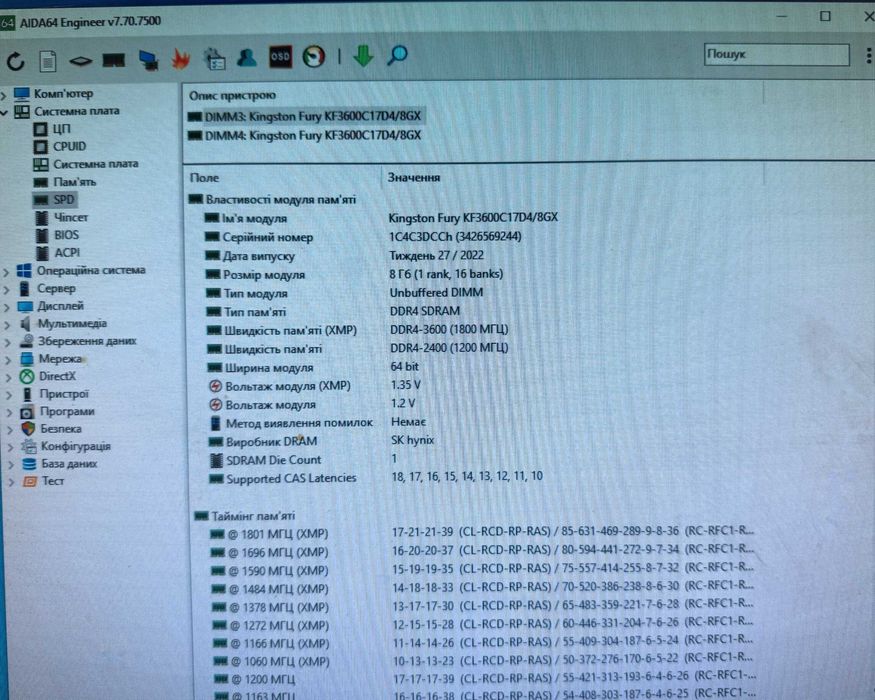Select the Тип модуля row
This screenshot has height=700, width=875.
click(x=344, y=293)
